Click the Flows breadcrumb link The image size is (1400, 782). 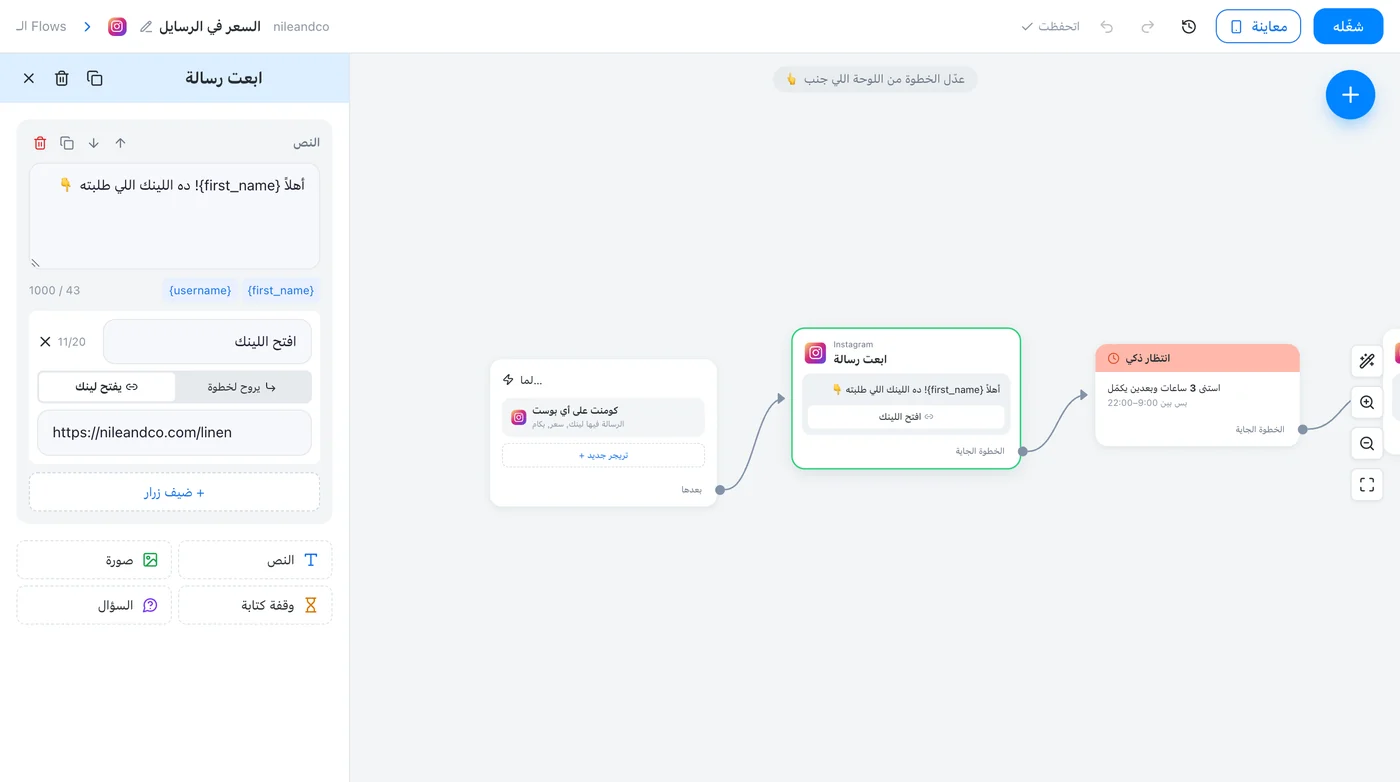point(41,27)
